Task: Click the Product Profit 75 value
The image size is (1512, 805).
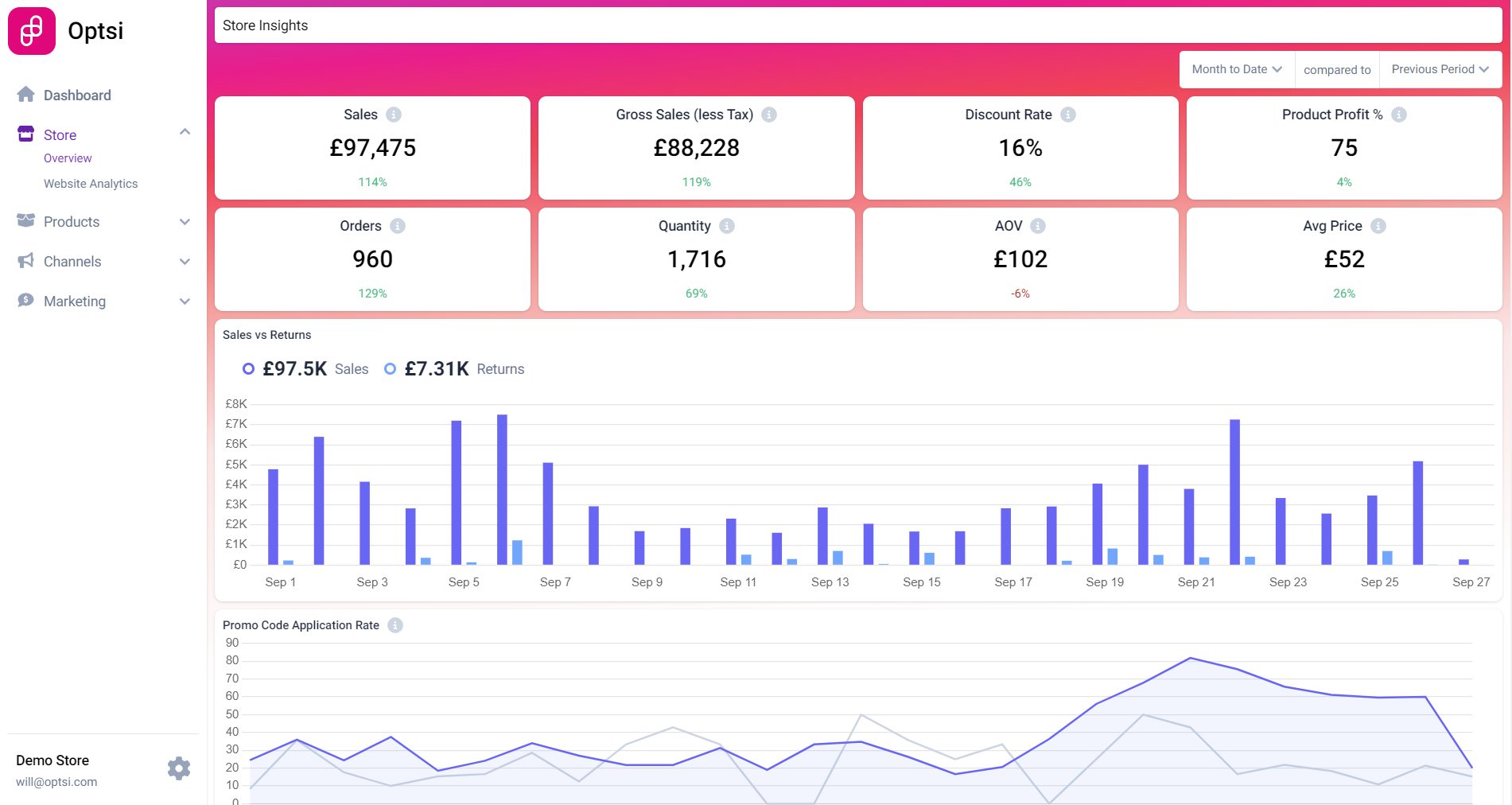Action: click(1344, 148)
